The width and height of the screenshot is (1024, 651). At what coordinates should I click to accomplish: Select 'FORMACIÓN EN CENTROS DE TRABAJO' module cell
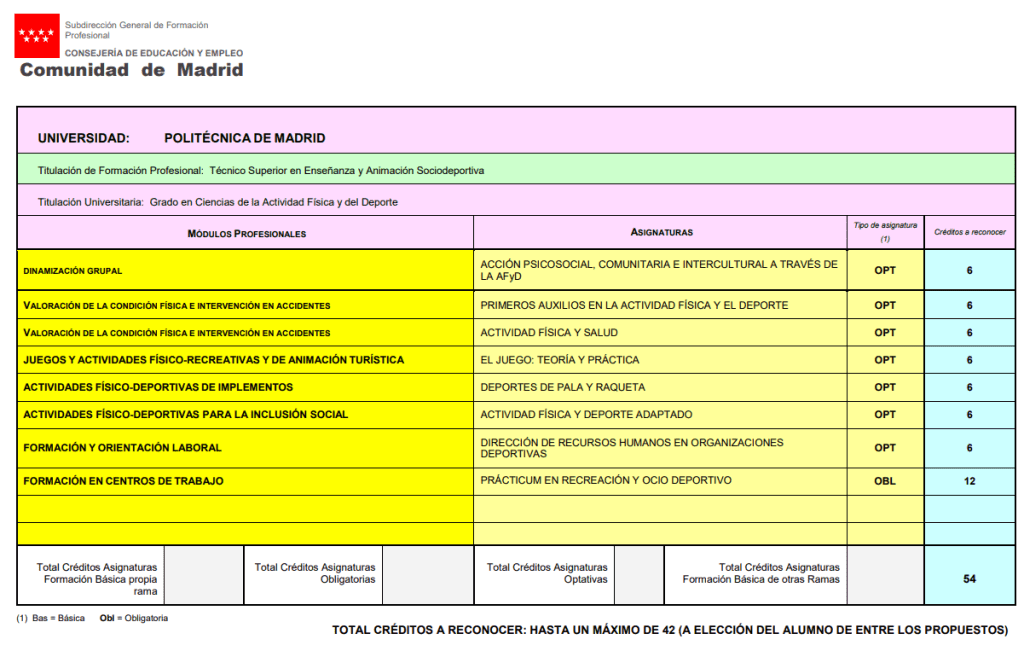[x=246, y=481]
